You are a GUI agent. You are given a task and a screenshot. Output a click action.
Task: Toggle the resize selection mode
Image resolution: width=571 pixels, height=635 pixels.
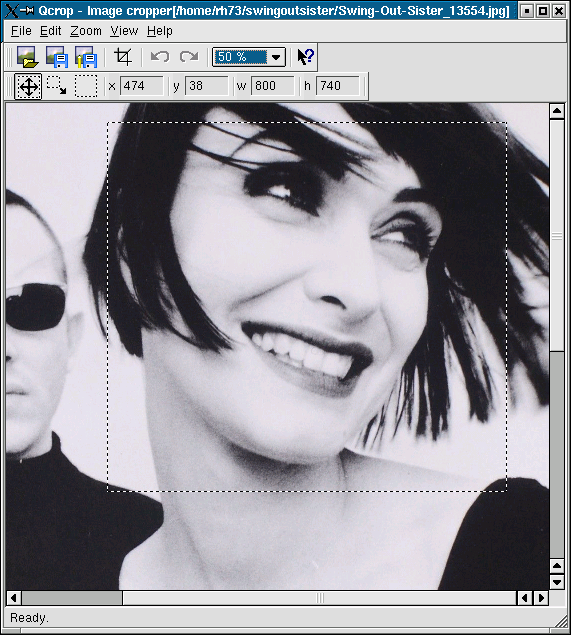click(x=57, y=86)
